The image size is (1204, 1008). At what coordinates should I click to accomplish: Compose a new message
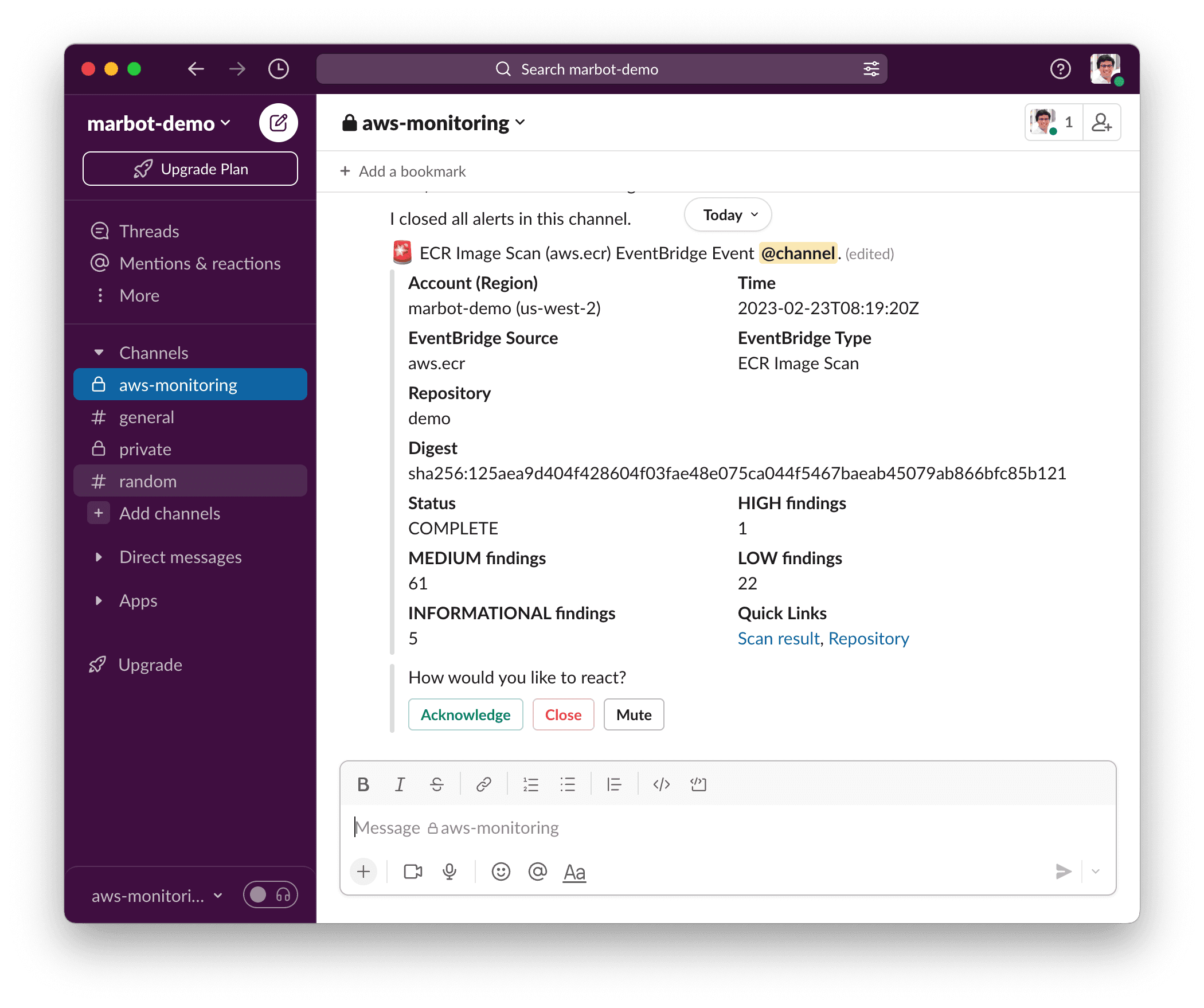coord(278,123)
